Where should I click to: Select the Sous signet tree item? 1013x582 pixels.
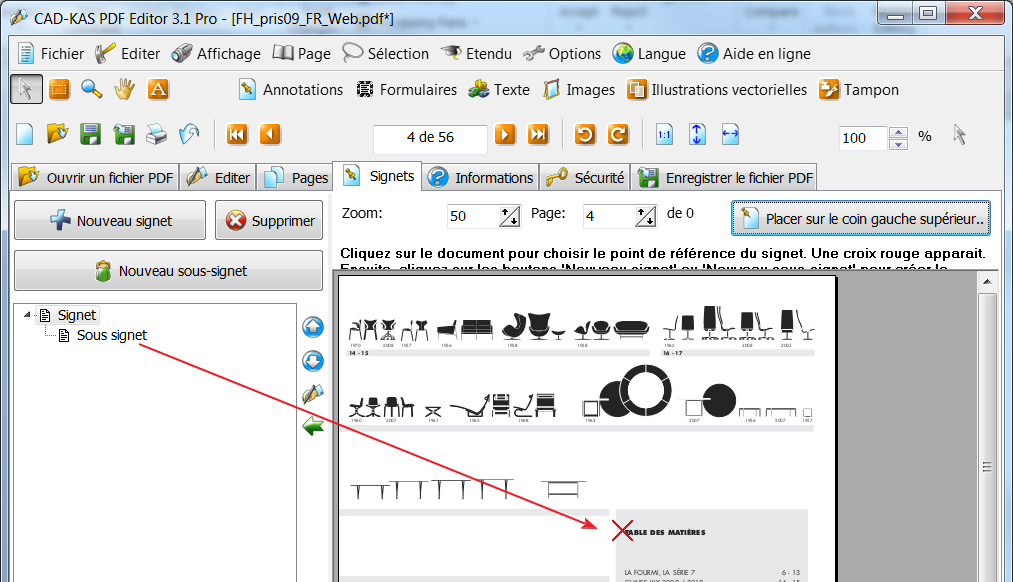(x=111, y=335)
